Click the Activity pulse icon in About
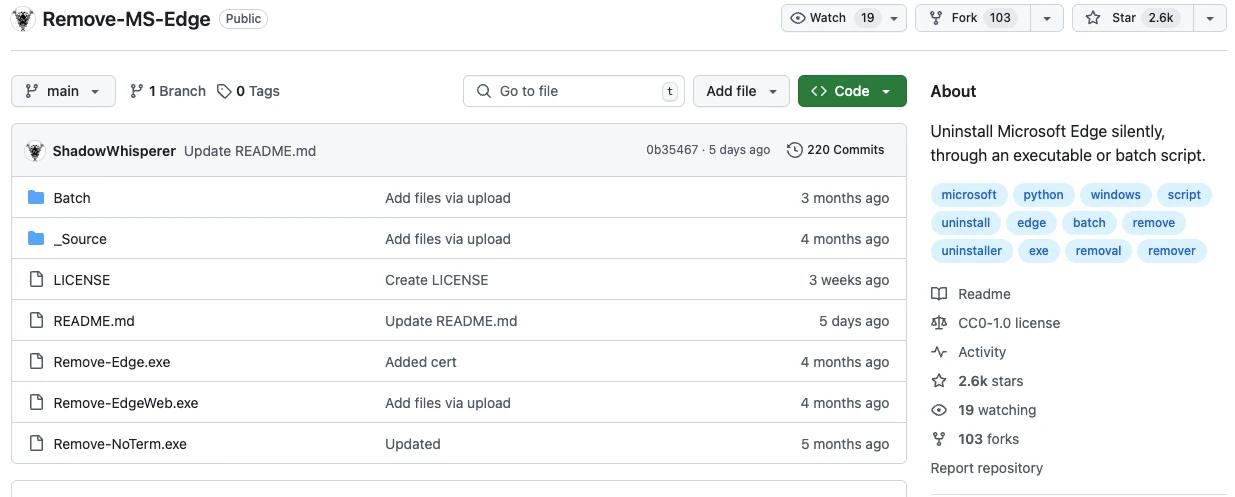 [x=938, y=352]
